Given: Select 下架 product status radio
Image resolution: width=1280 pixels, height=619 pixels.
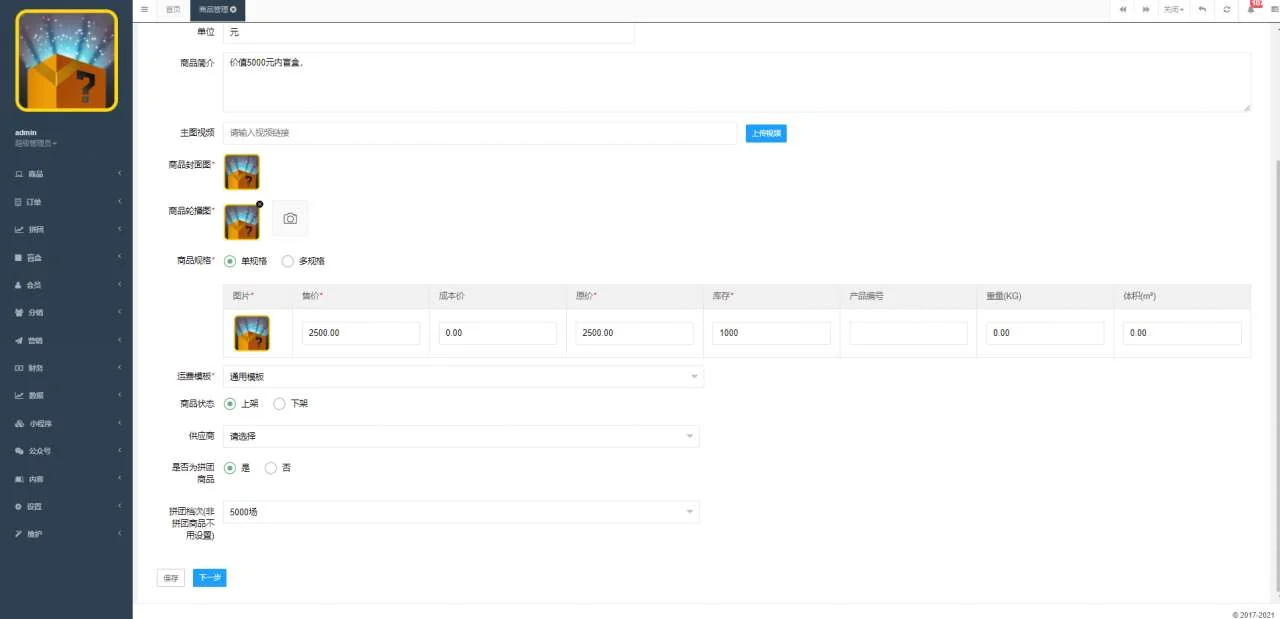Looking at the screenshot, I should pyautogui.click(x=279, y=404).
